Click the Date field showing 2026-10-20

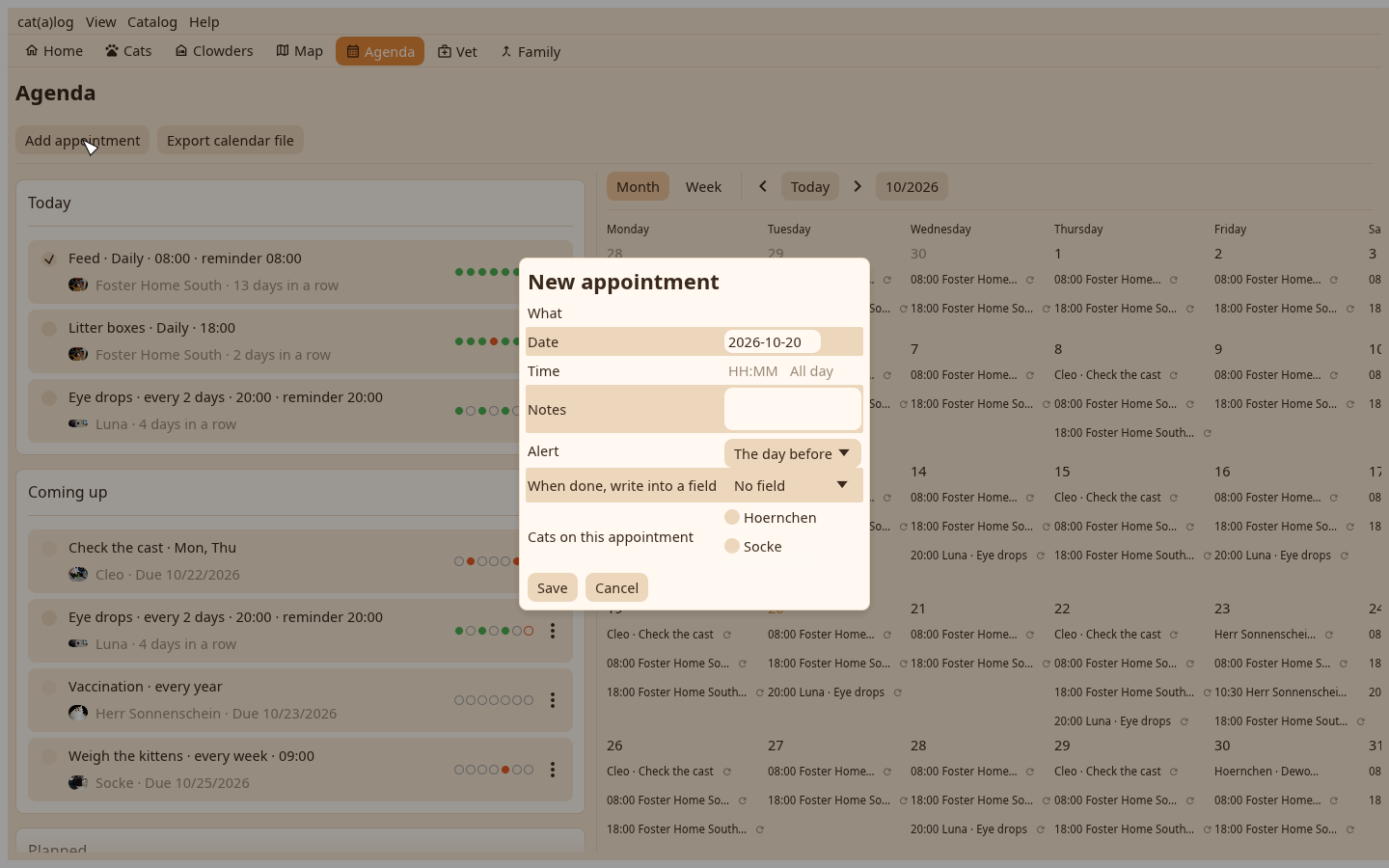pyautogui.click(x=772, y=341)
